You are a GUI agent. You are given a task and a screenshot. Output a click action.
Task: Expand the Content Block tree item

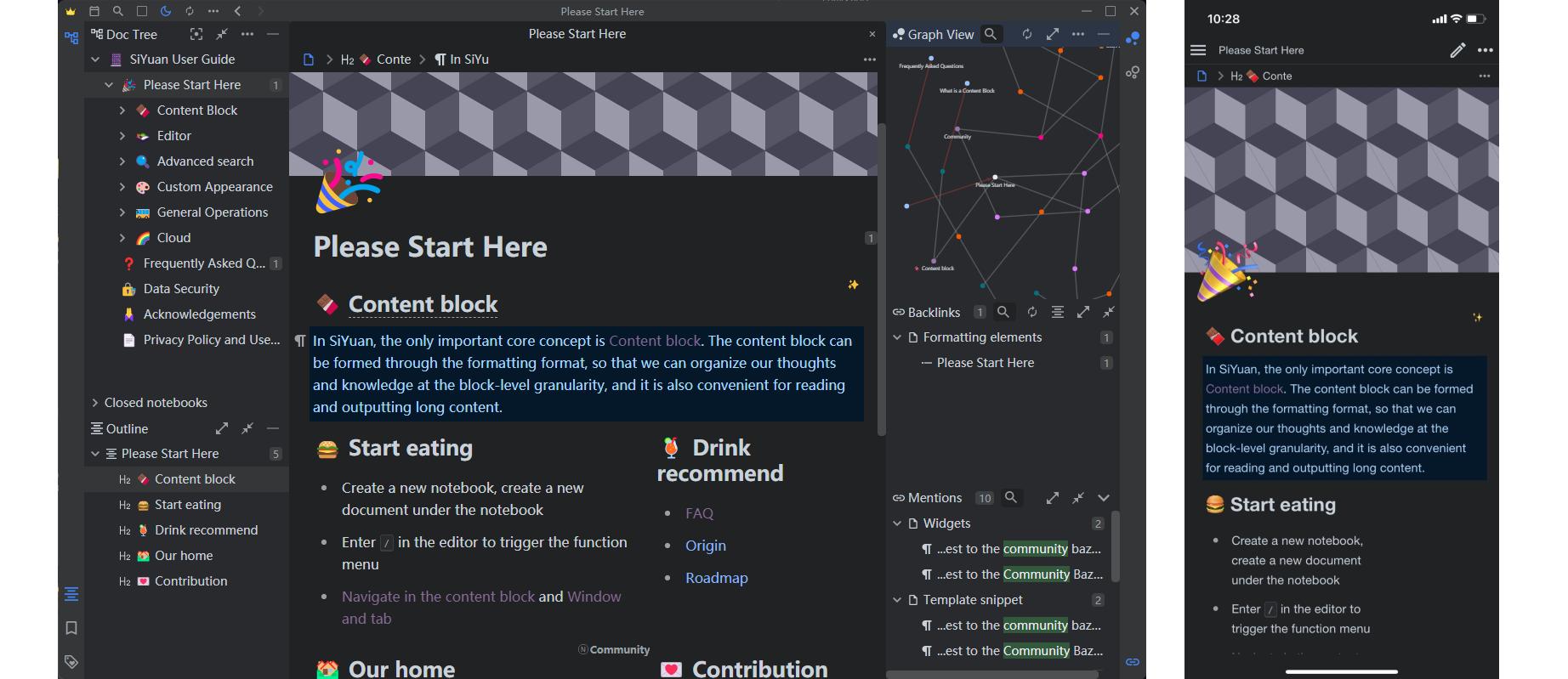[x=122, y=110]
